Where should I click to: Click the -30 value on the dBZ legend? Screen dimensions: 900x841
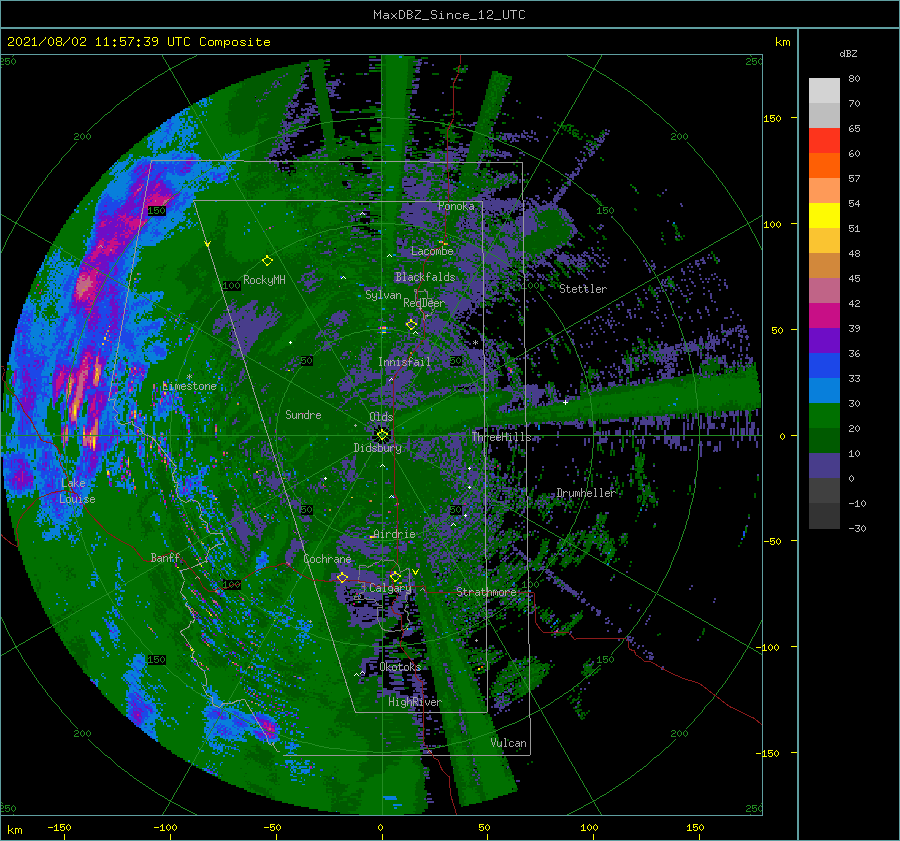pos(857,528)
